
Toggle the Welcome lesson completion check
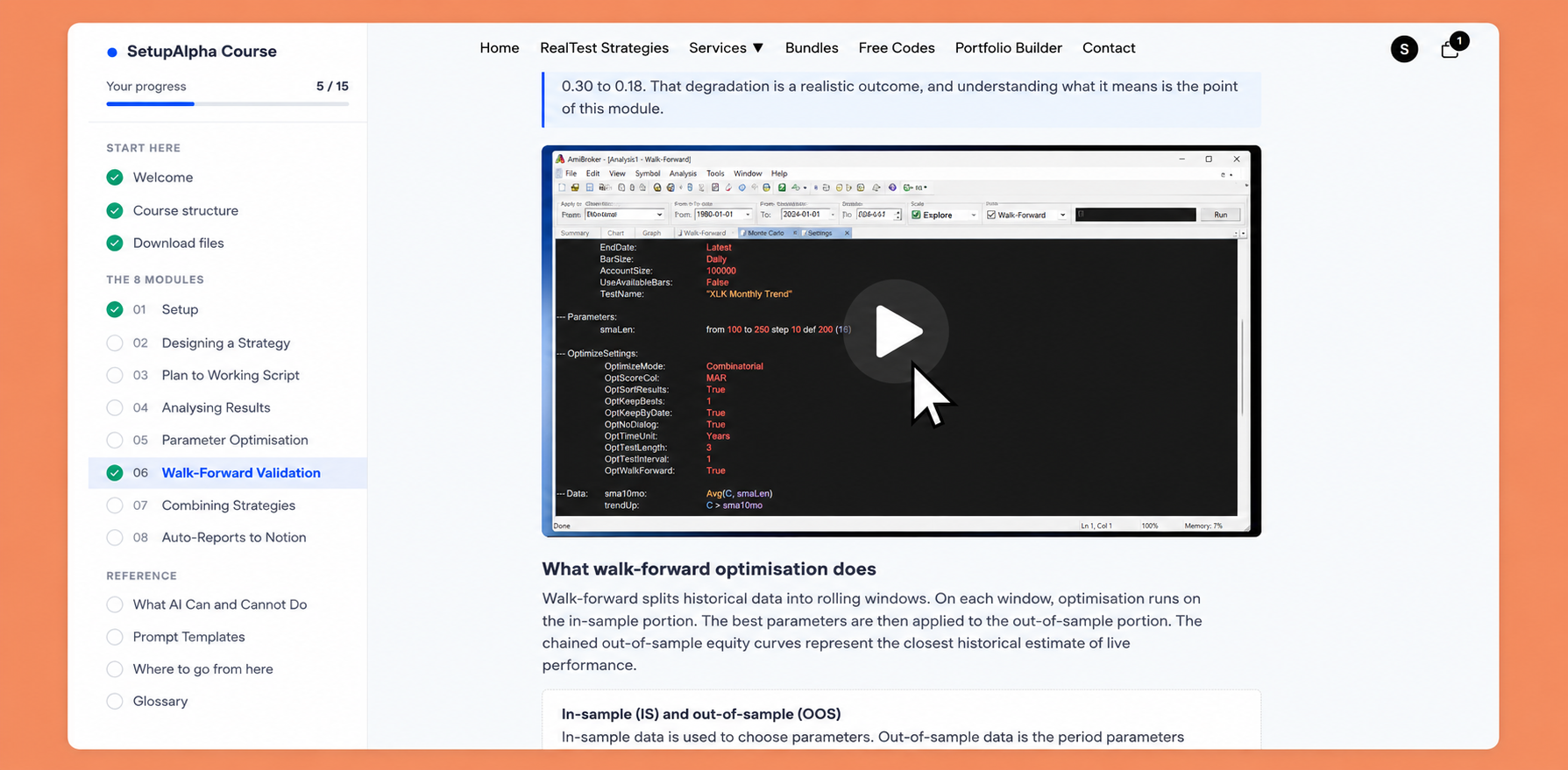click(115, 178)
